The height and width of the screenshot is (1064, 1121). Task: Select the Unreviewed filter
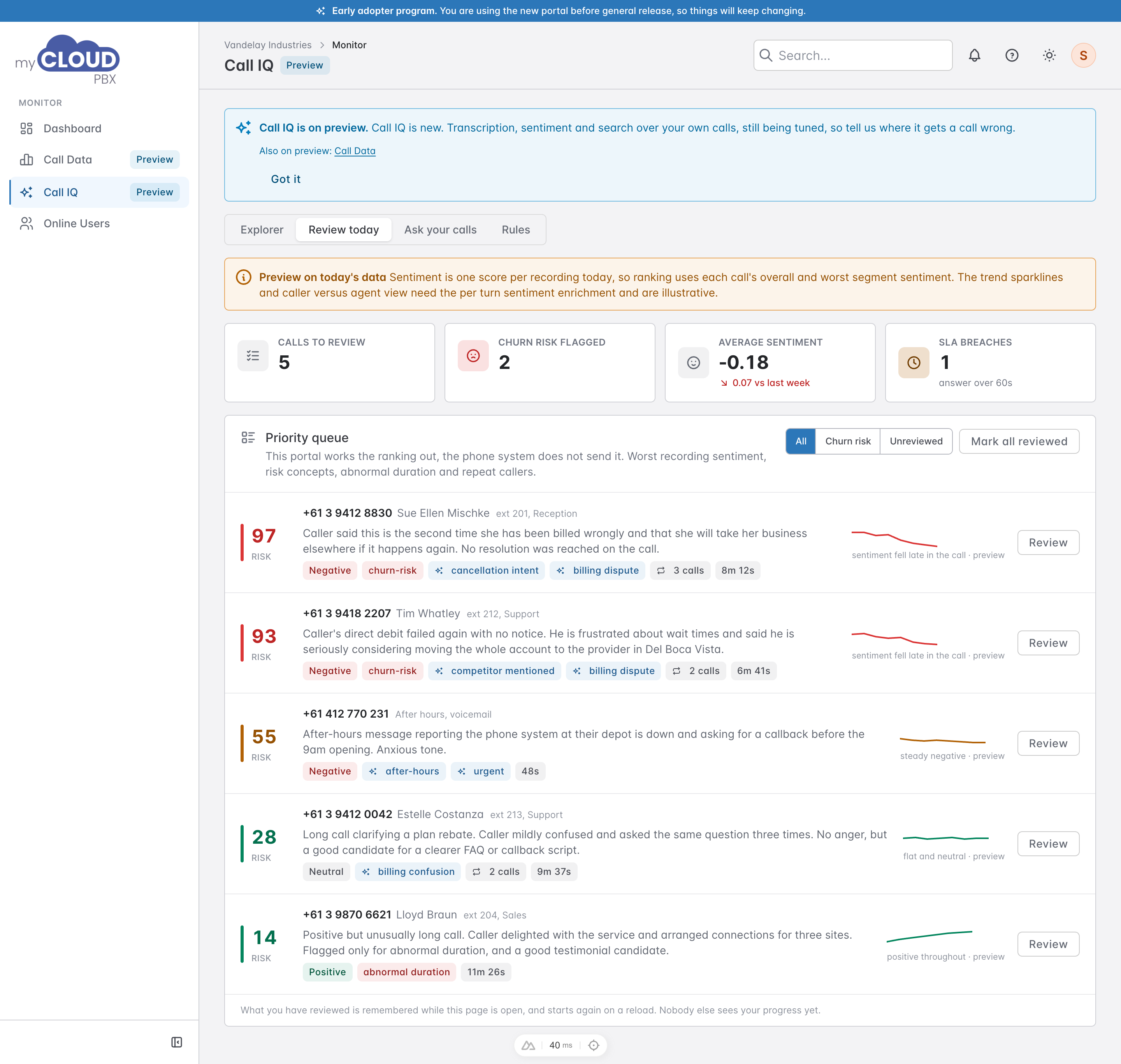pos(915,441)
